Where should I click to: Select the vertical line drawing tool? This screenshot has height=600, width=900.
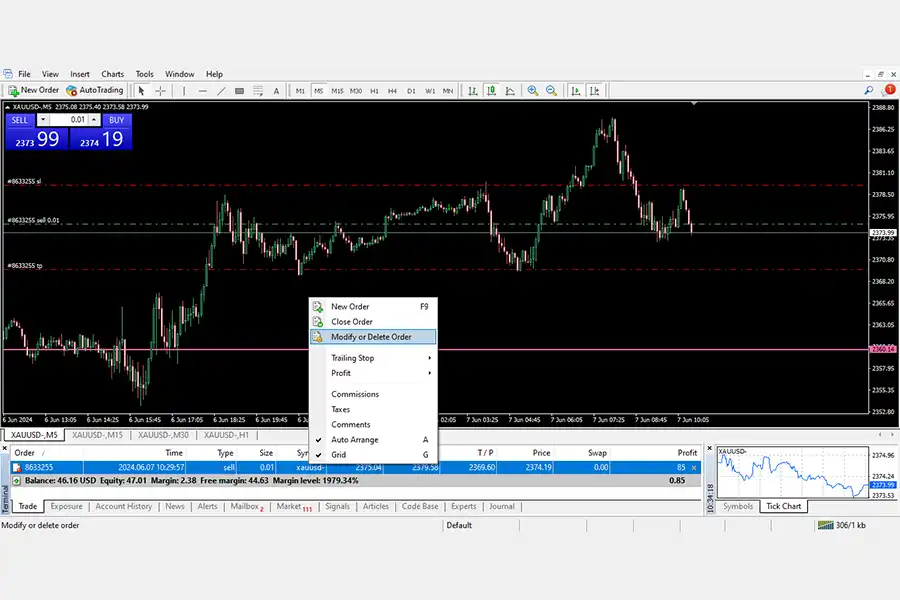tap(184, 91)
